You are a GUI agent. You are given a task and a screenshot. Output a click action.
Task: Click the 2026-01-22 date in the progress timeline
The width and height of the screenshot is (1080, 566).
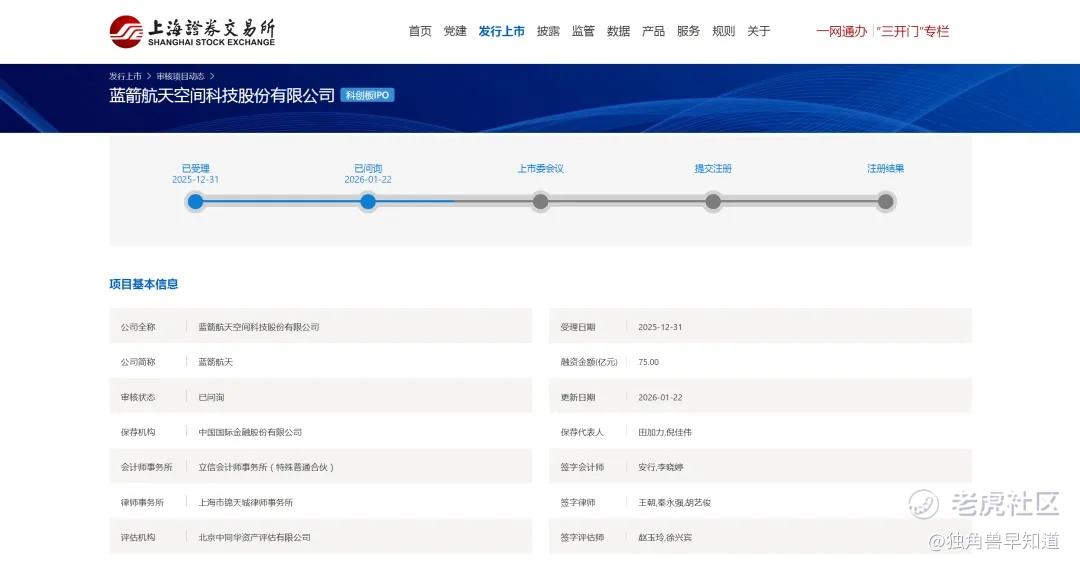(x=368, y=180)
